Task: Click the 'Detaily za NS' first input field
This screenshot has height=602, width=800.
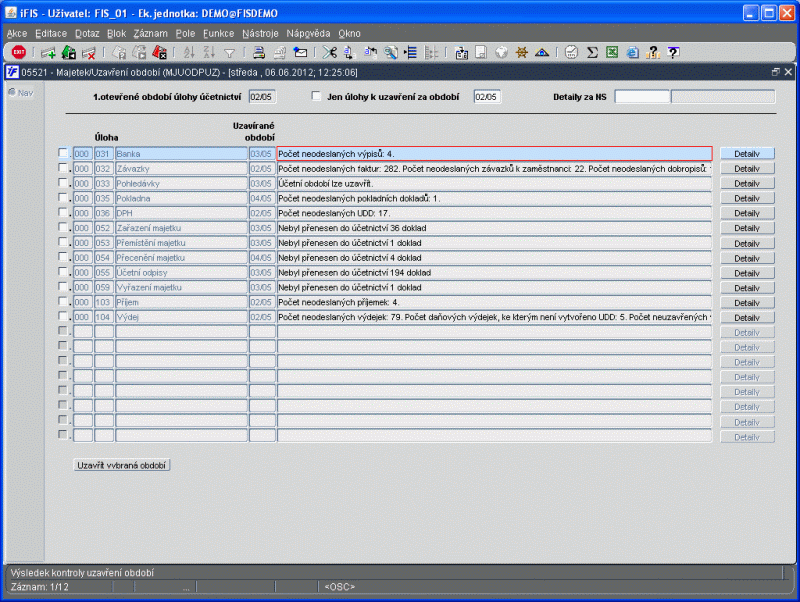Action: pos(642,97)
